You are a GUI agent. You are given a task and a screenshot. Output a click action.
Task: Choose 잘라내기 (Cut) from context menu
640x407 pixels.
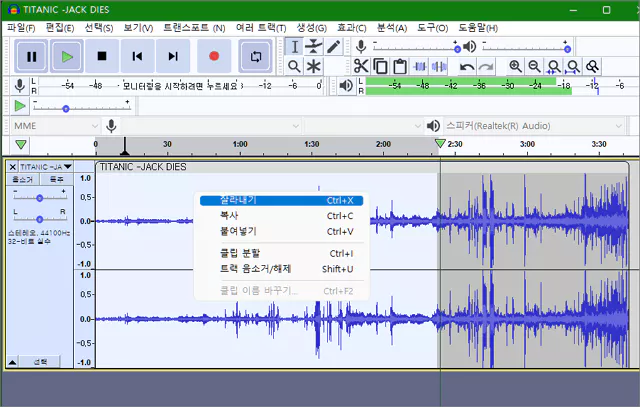click(x=281, y=200)
